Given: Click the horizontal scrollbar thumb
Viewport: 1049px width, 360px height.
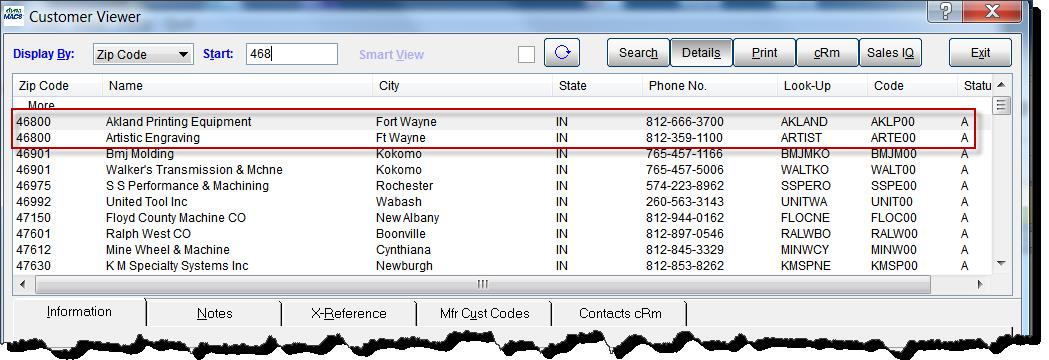Looking at the screenshot, I should [482, 284].
